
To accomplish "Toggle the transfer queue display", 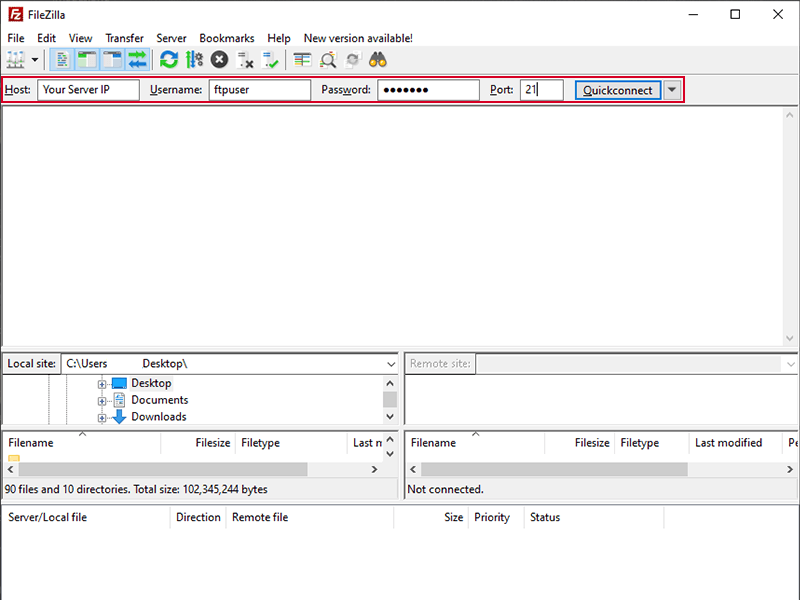I will pyautogui.click(x=137, y=60).
